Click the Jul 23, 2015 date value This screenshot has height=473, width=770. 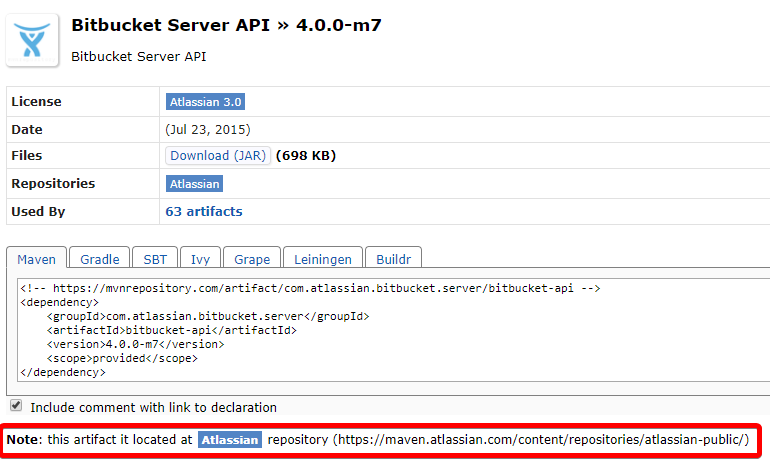[208, 130]
